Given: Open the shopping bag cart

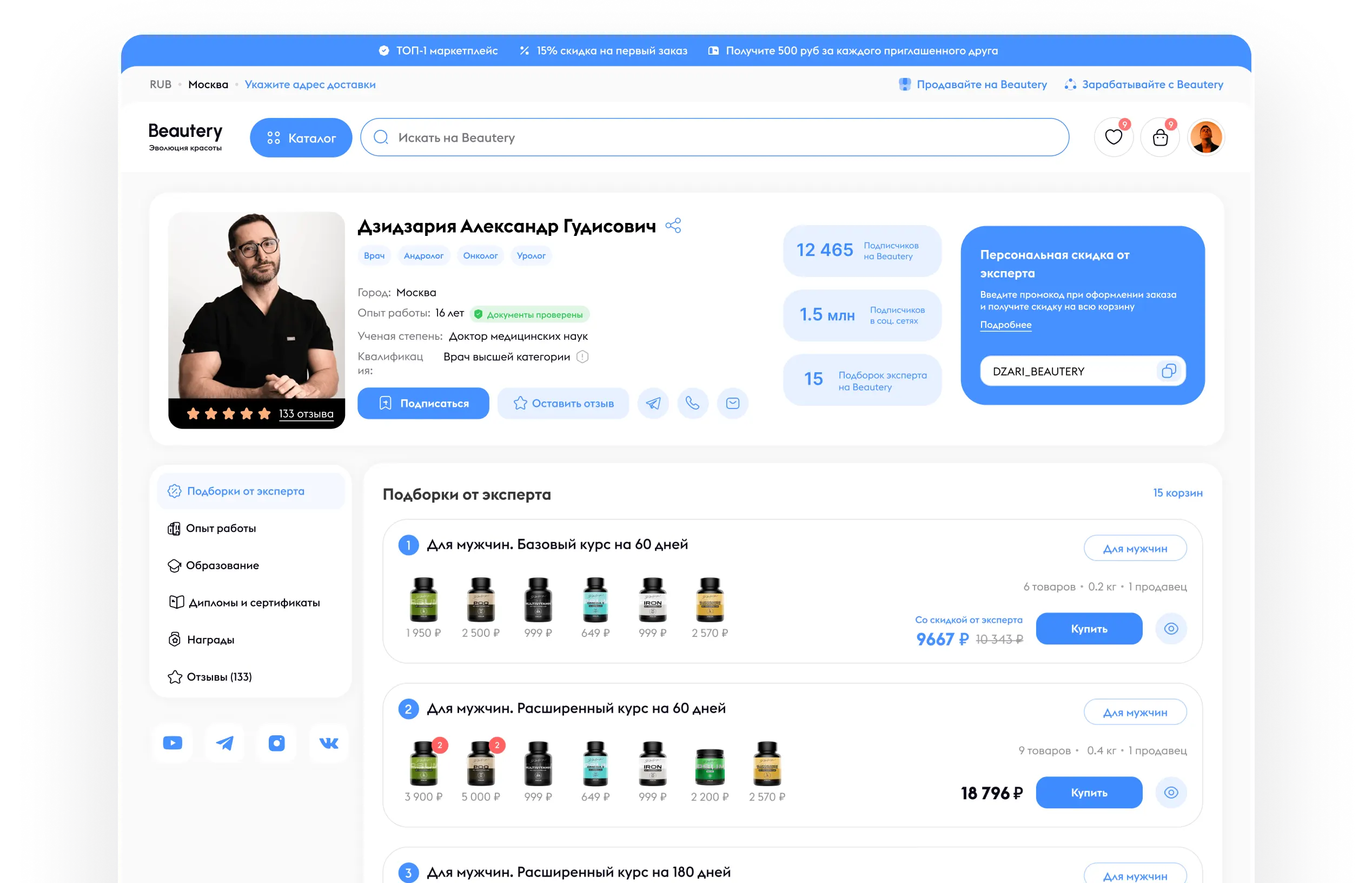Looking at the screenshot, I should [x=1160, y=137].
